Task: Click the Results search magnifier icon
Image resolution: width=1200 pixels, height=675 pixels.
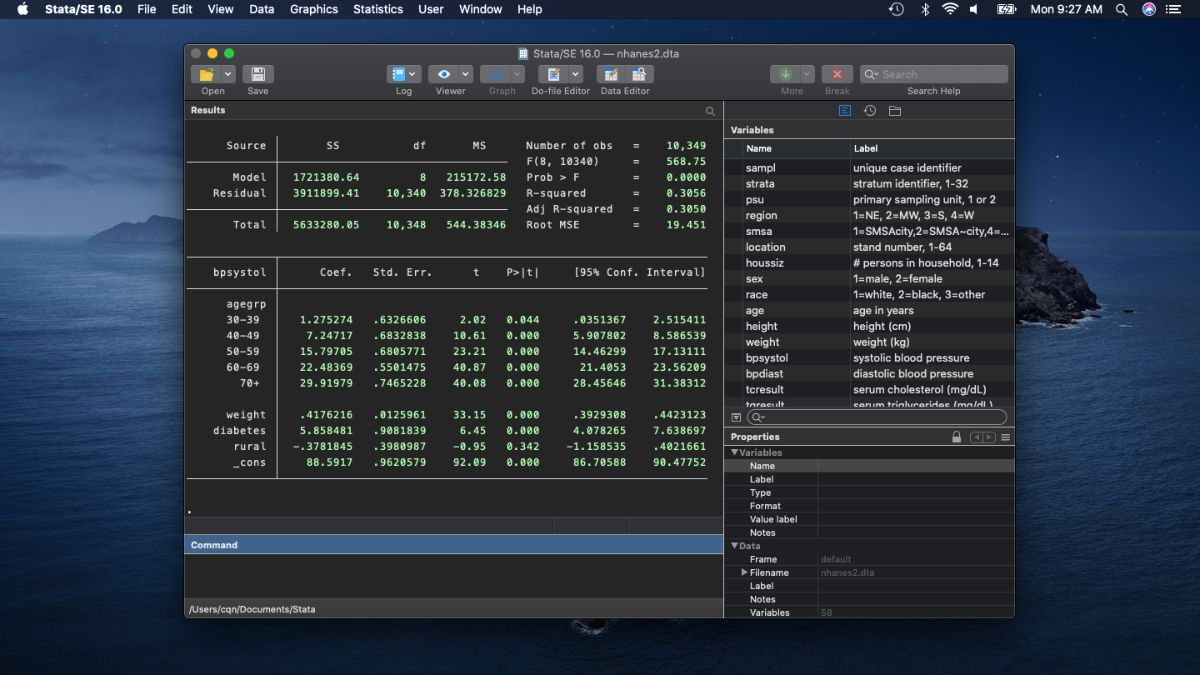Action: 711,111
